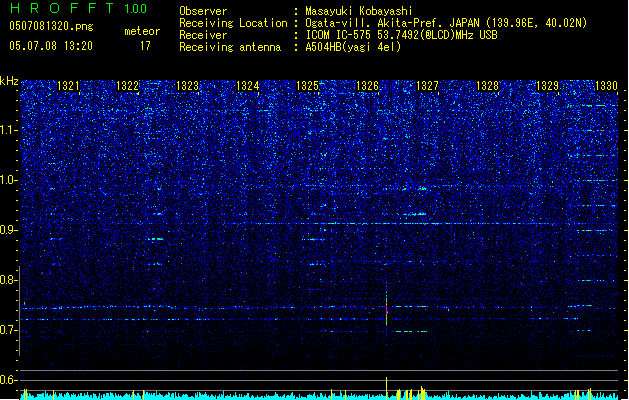Image resolution: width=629 pixels, height=400 pixels.
Task: Click the 1329 time marker
Action: click(x=548, y=86)
